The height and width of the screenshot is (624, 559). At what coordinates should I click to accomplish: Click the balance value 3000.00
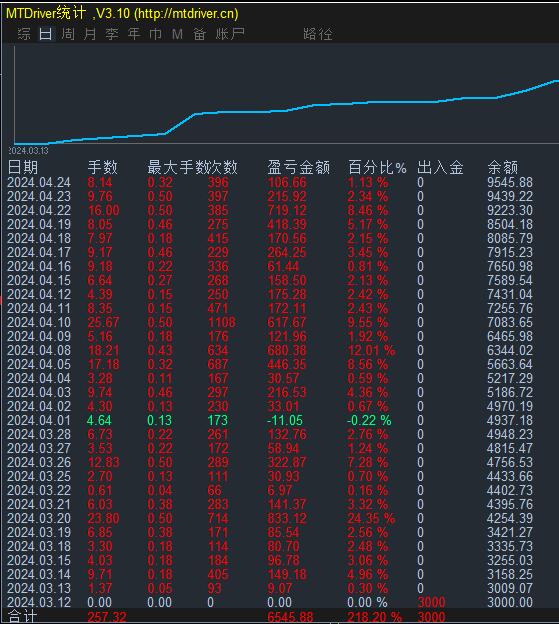pyautogui.click(x=510, y=602)
